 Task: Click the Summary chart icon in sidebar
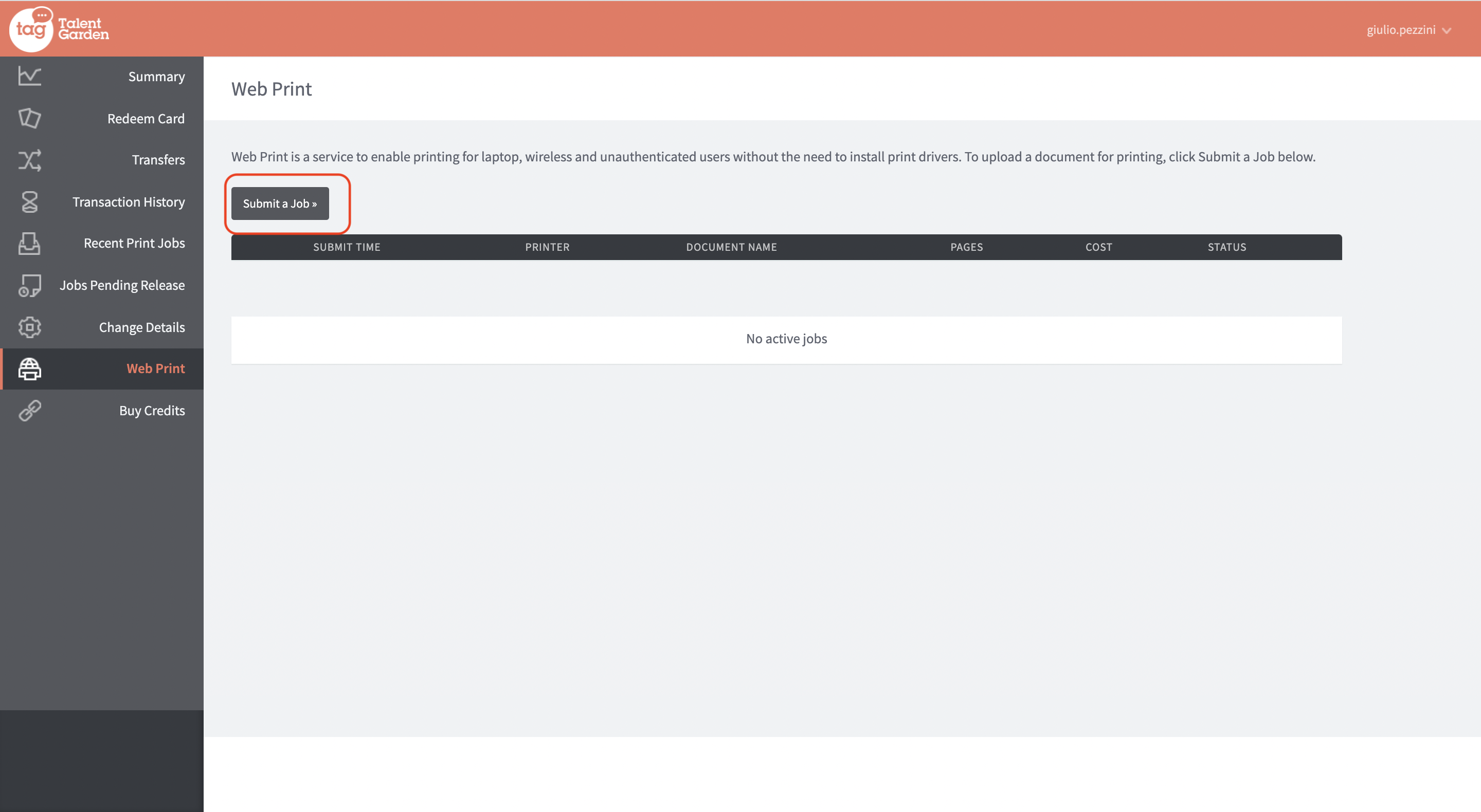coord(29,76)
